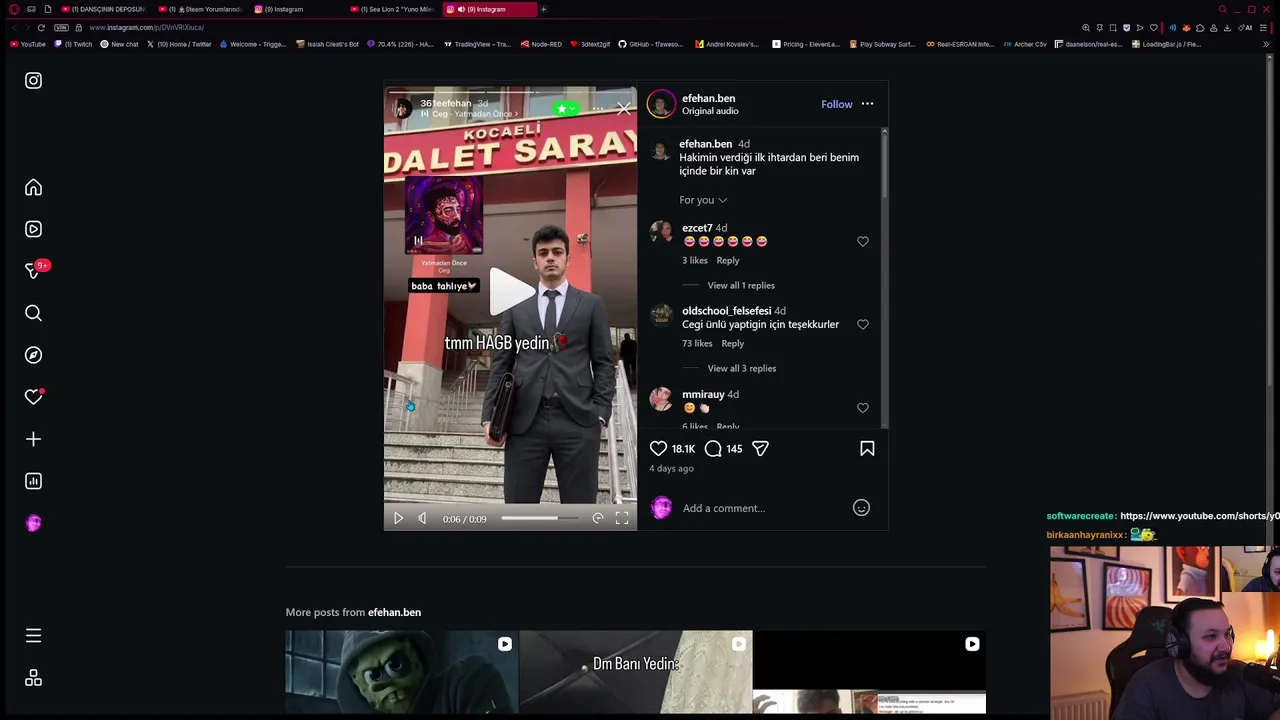Viewport: 1280px width, 720px height.
Task: Mute video with speaker icon
Action: [422, 518]
